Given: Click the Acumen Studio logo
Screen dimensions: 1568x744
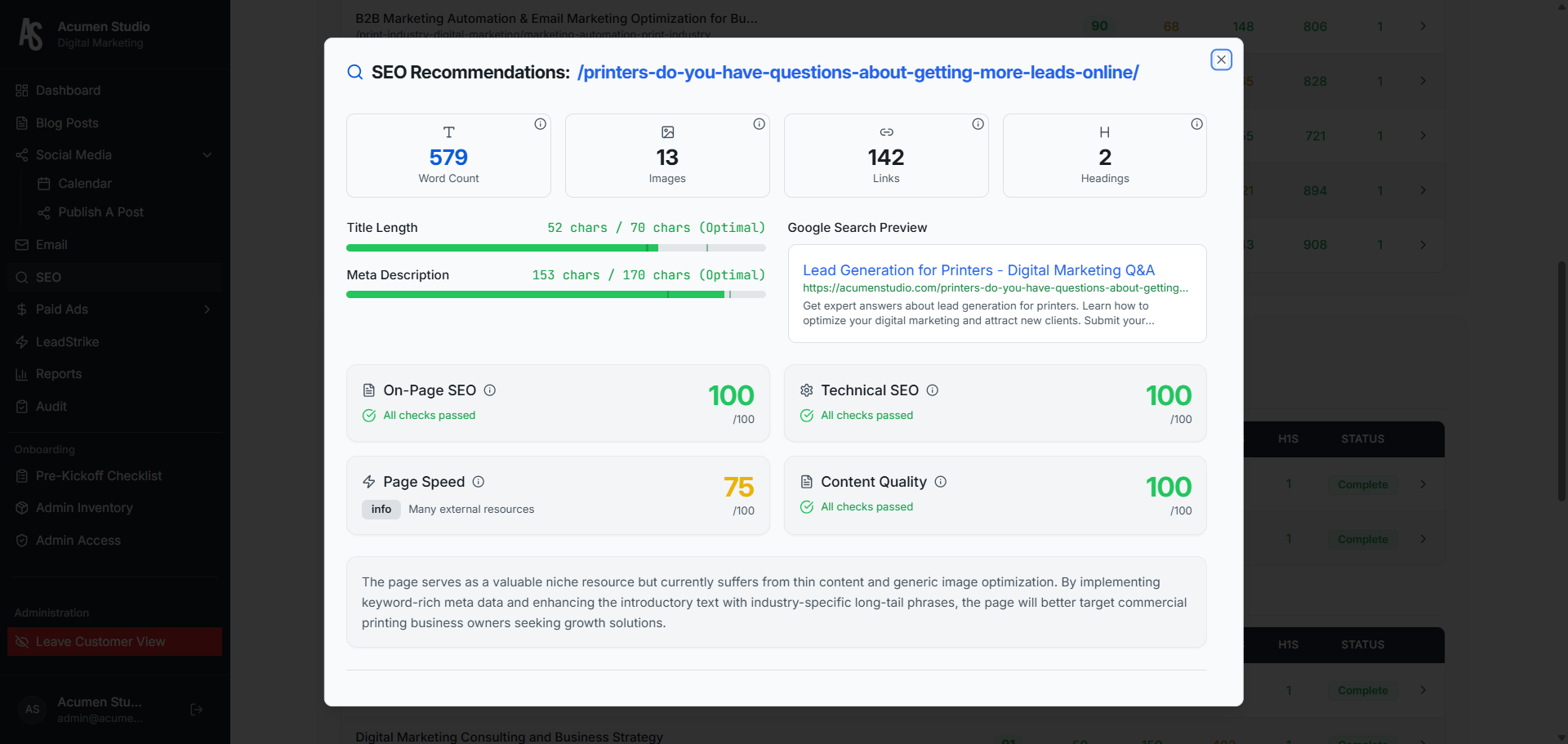Looking at the screenshot, I should click(31, 34).
